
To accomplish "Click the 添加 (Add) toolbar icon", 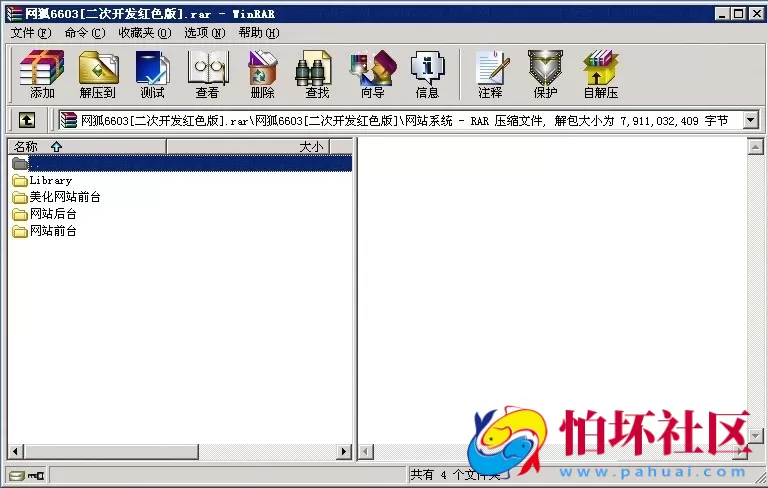I will (x=42, y=74).
